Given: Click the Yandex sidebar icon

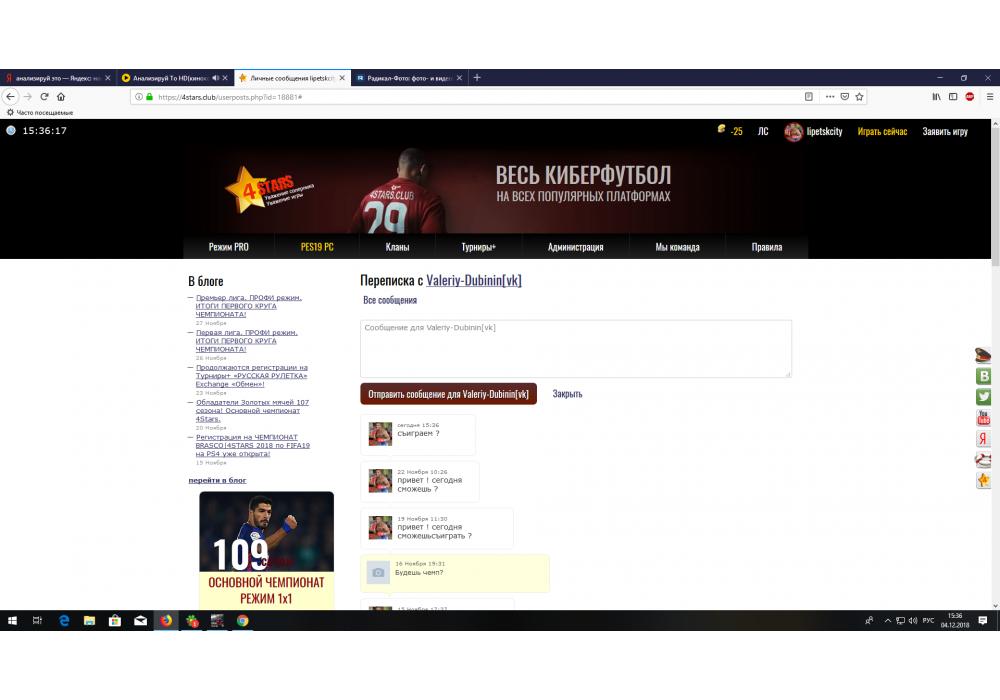Looking at the screenshot, I should pos(983,439).
